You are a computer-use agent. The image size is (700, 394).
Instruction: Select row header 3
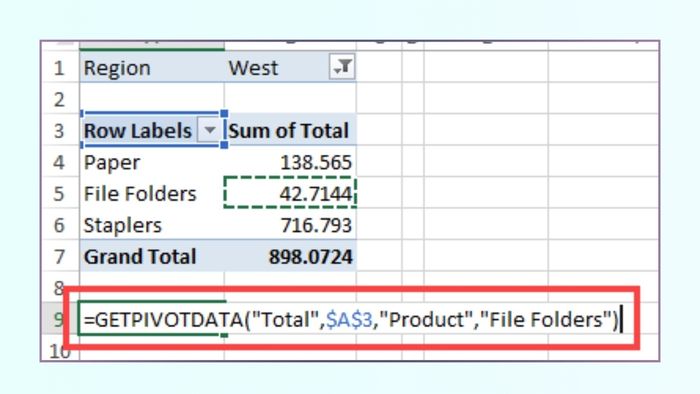60,130
